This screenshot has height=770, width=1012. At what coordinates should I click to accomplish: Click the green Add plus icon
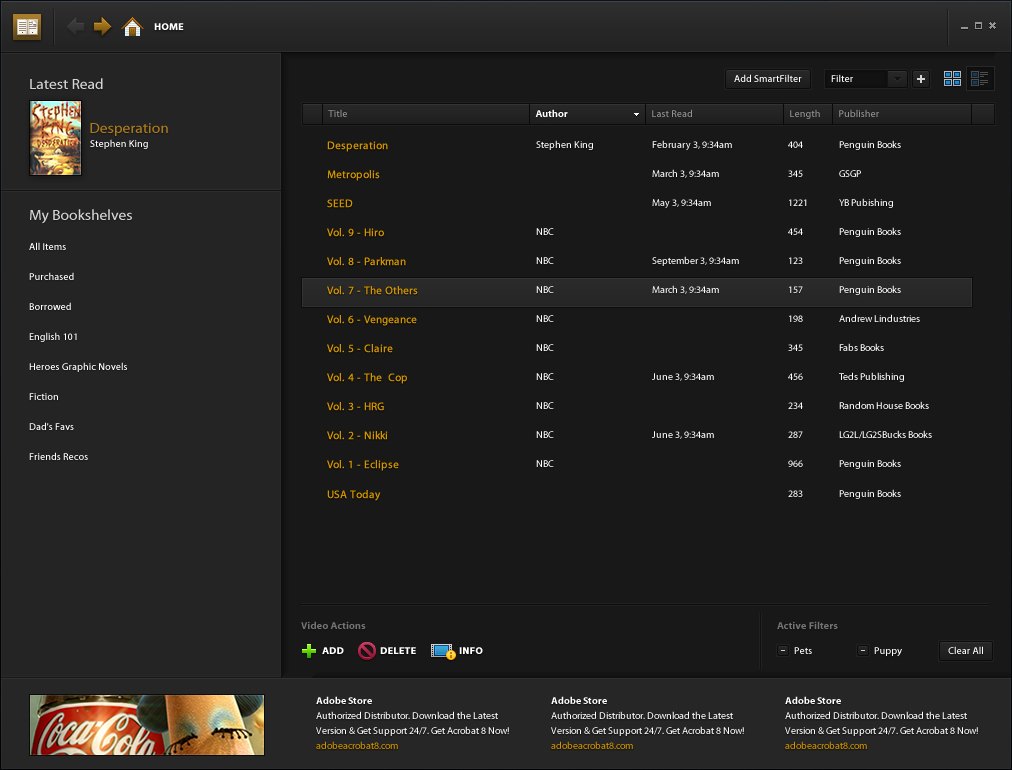pos(309,651)
